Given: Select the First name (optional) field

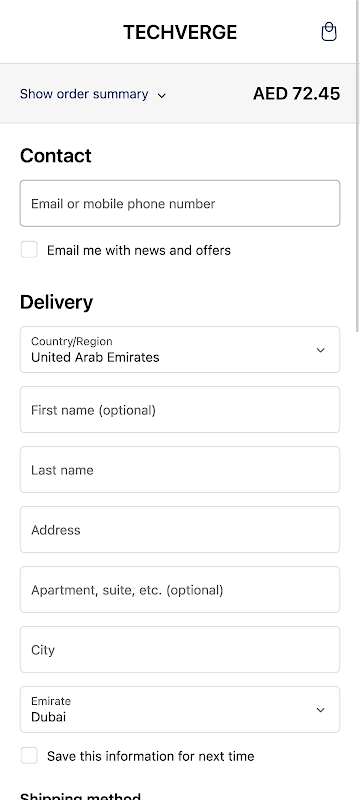Looking at the screenshot, I should click(180, 410).
